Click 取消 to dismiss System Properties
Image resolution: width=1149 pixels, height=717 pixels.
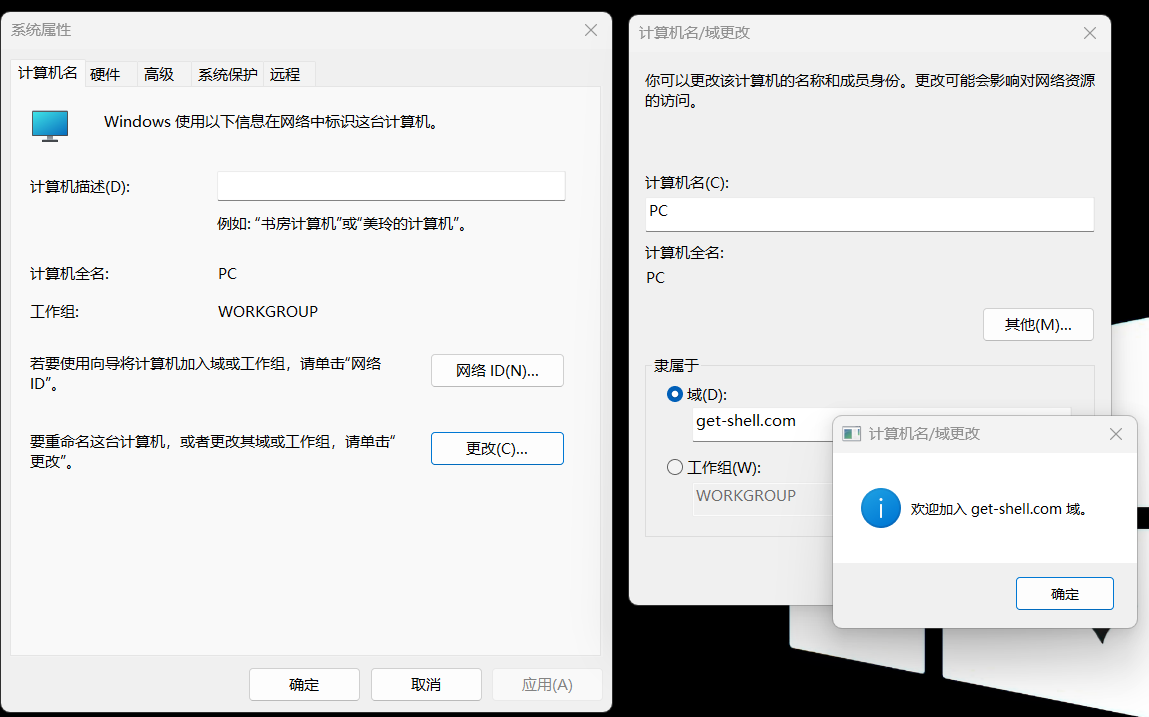(426, 684)
